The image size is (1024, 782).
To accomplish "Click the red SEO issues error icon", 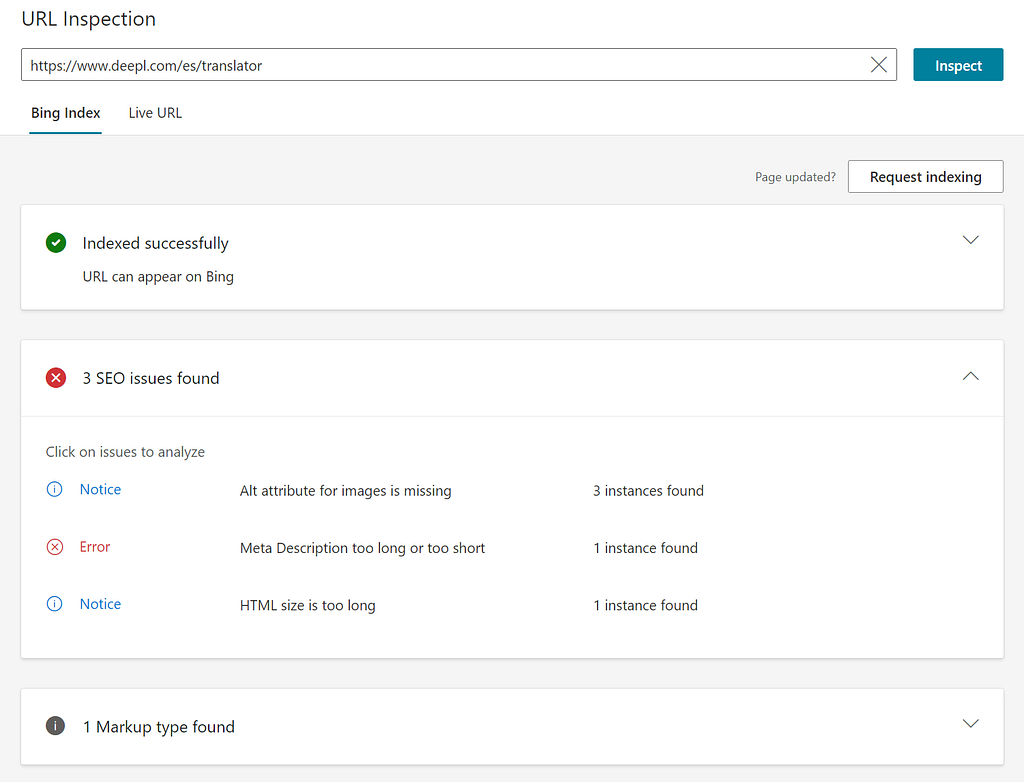I will tap(56, 378).
